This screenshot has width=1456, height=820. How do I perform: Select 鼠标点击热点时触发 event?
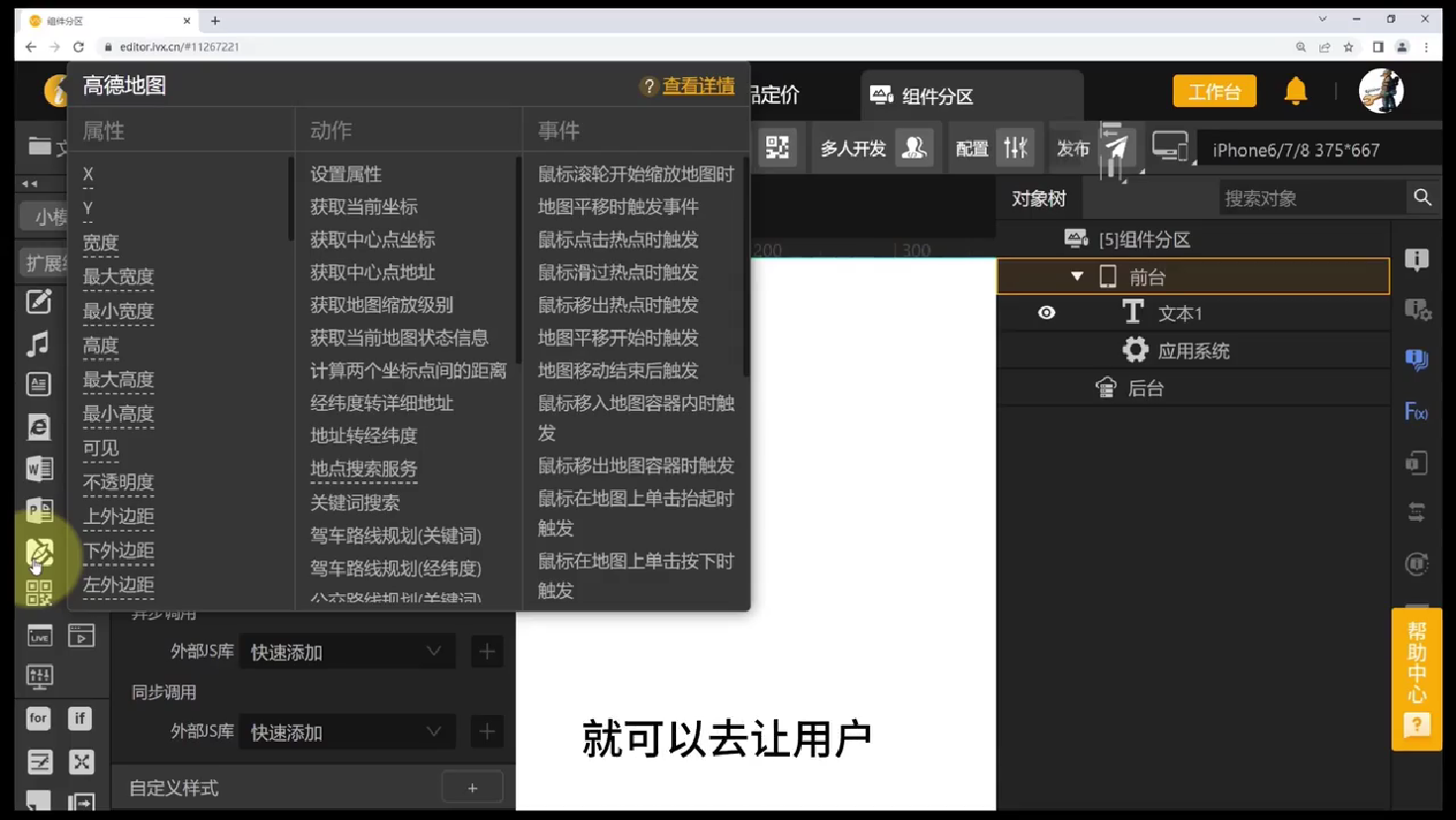[618, 240]
